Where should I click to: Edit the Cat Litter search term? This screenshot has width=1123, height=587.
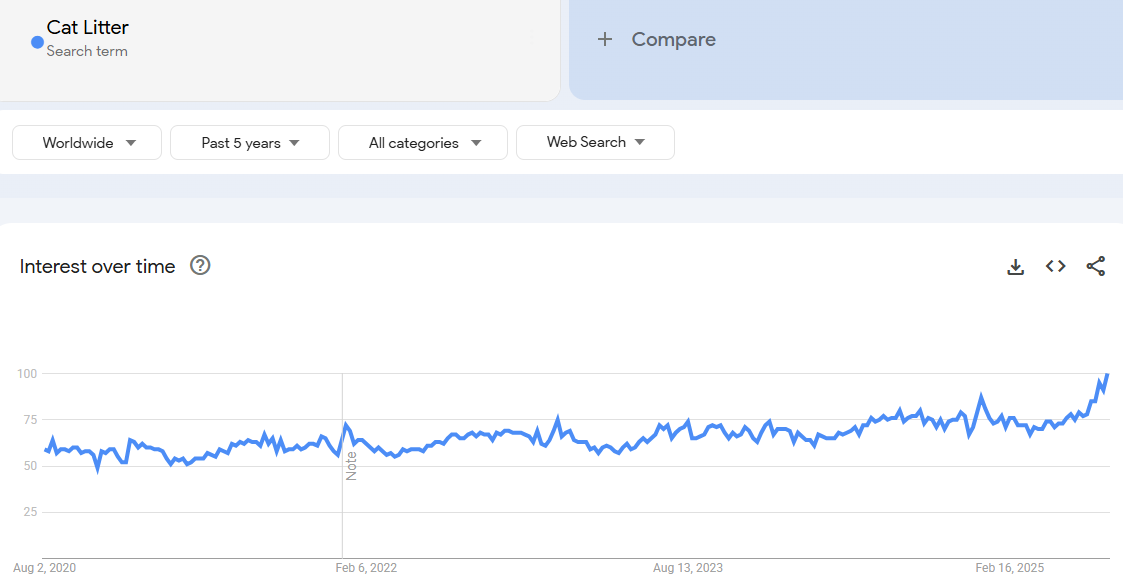(88, 28)
